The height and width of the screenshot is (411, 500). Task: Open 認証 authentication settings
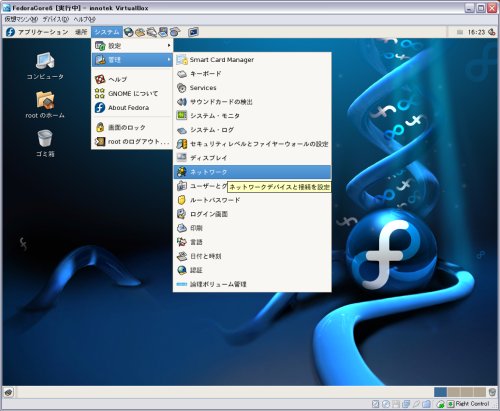(x=252, y=270)
